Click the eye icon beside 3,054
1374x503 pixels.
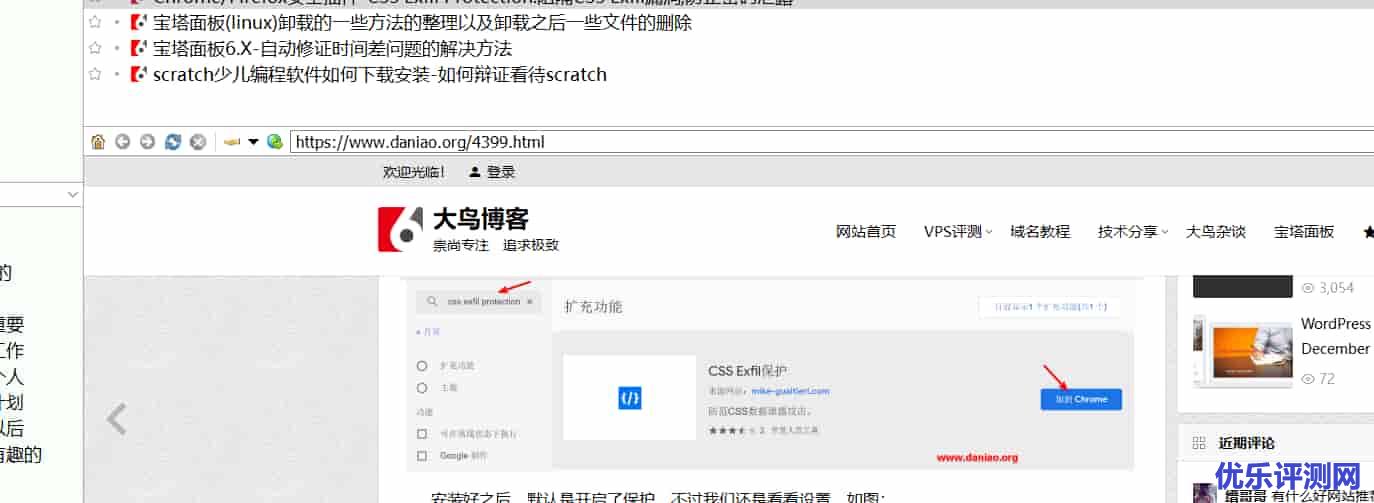coord(1308,288)
